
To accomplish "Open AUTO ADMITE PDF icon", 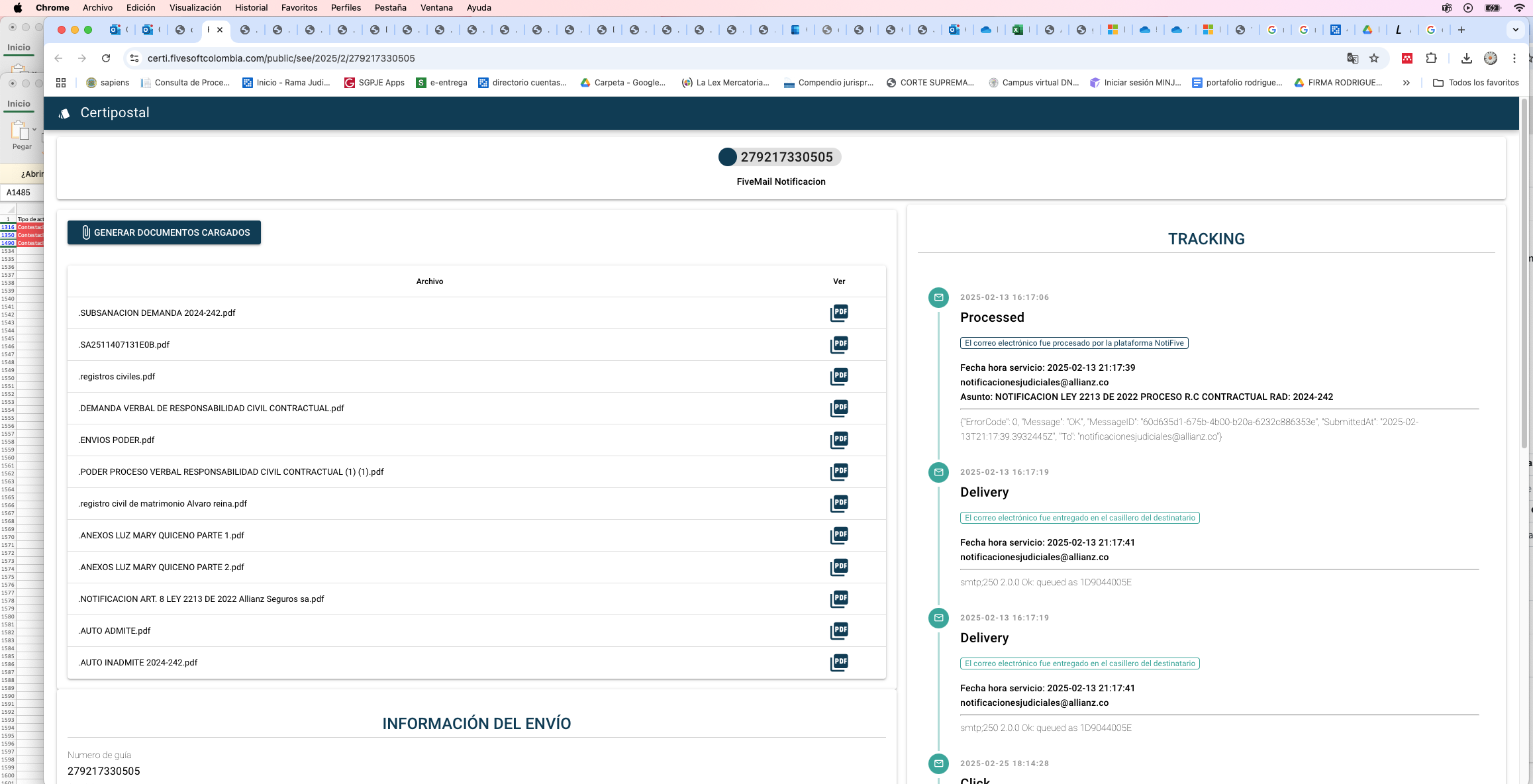I will [839, 630].
